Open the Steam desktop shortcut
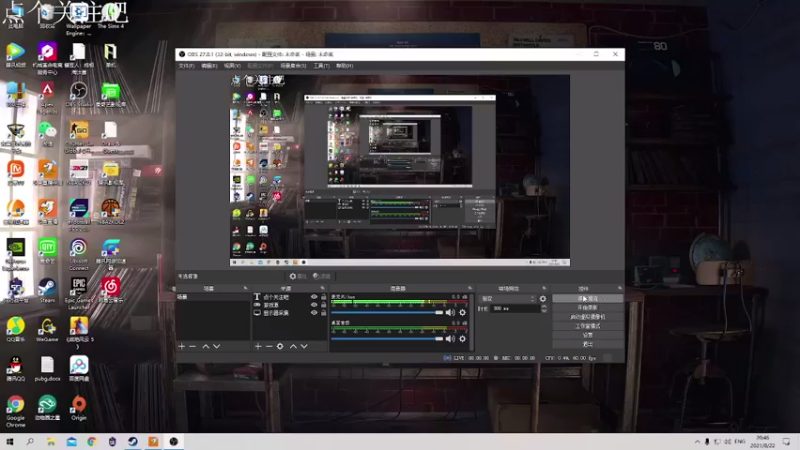The height and width of the screenshot is (450, 800). tap(47, 290)
